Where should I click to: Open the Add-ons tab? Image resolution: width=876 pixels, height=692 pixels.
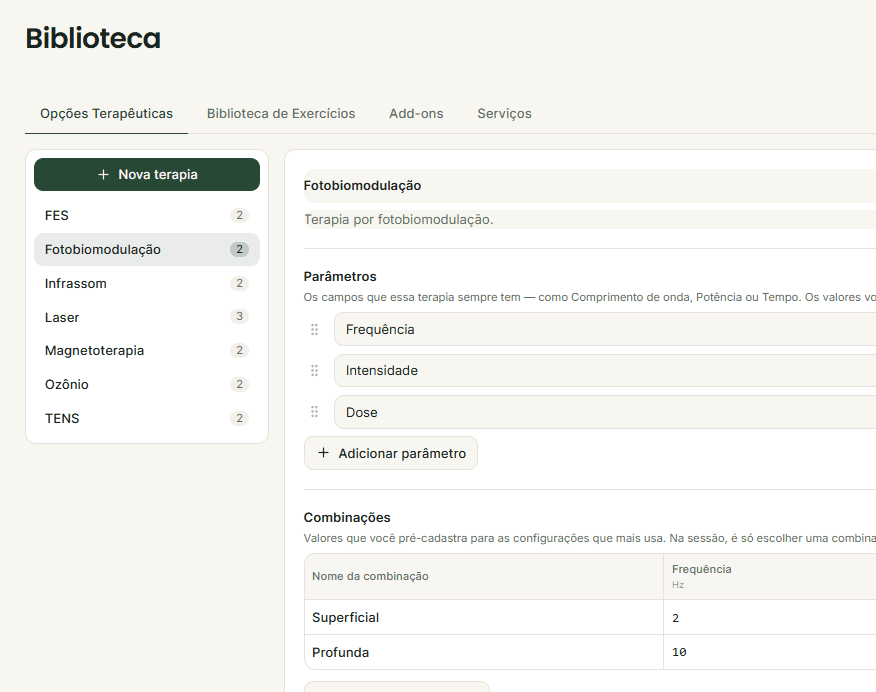click(416, 113)
